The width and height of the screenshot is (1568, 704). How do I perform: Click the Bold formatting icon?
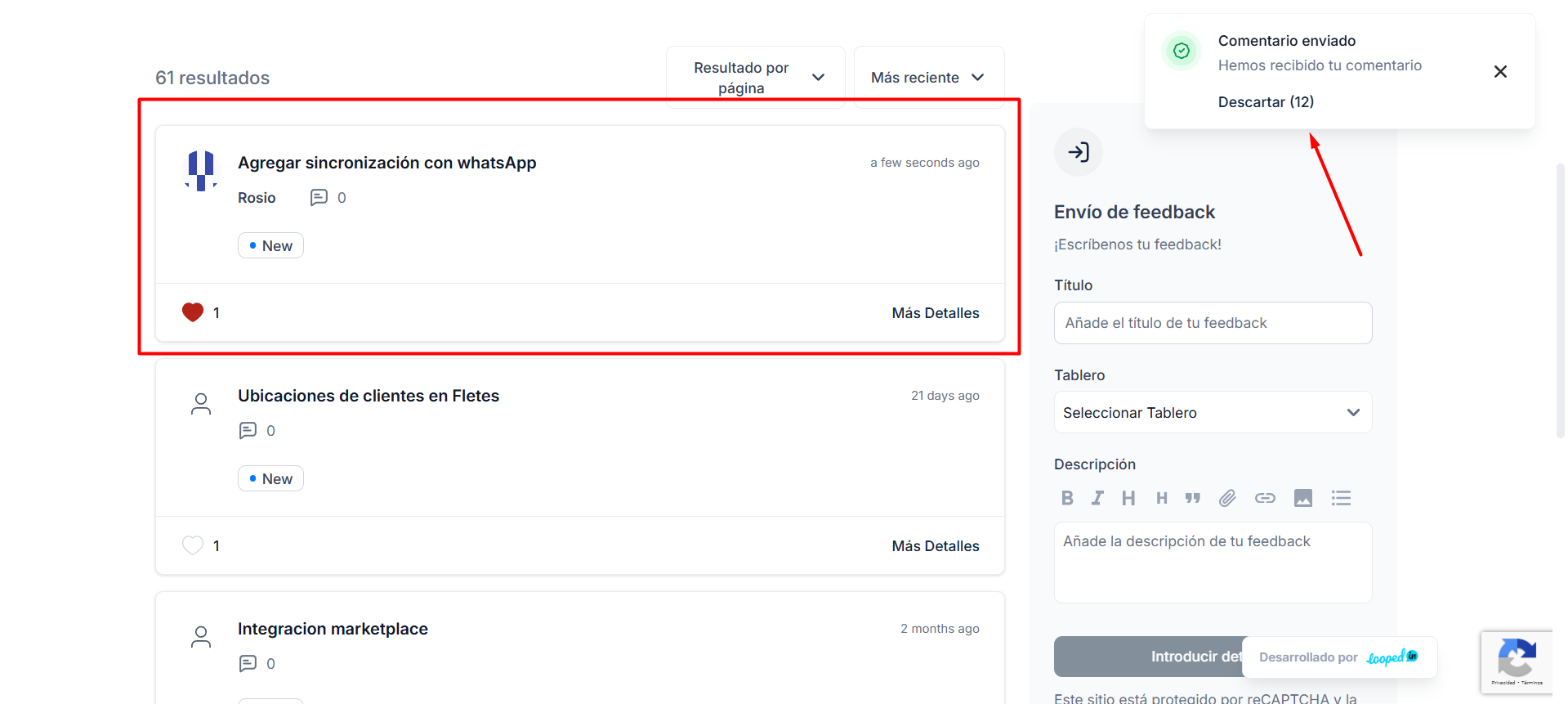tap(1067, 498)
